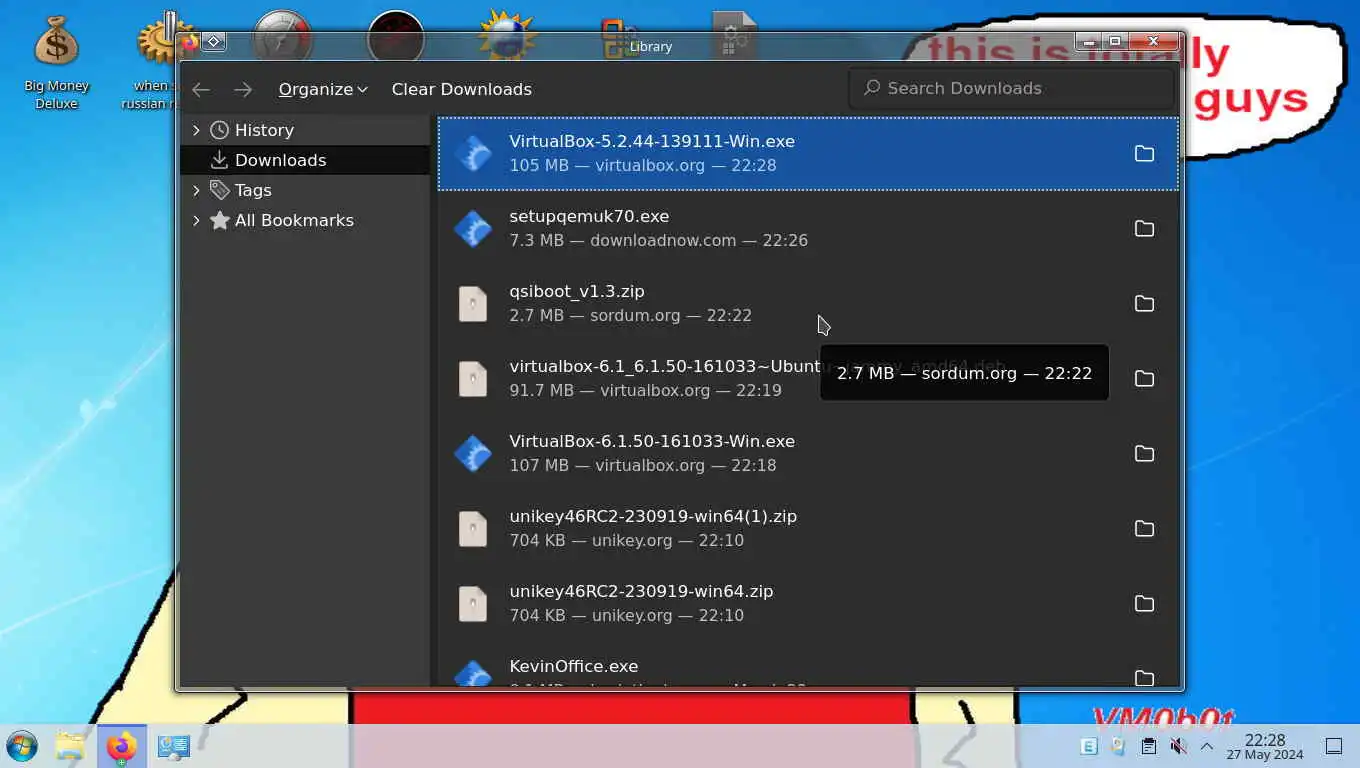Go back with the left arrow

(x=201, y=89)
